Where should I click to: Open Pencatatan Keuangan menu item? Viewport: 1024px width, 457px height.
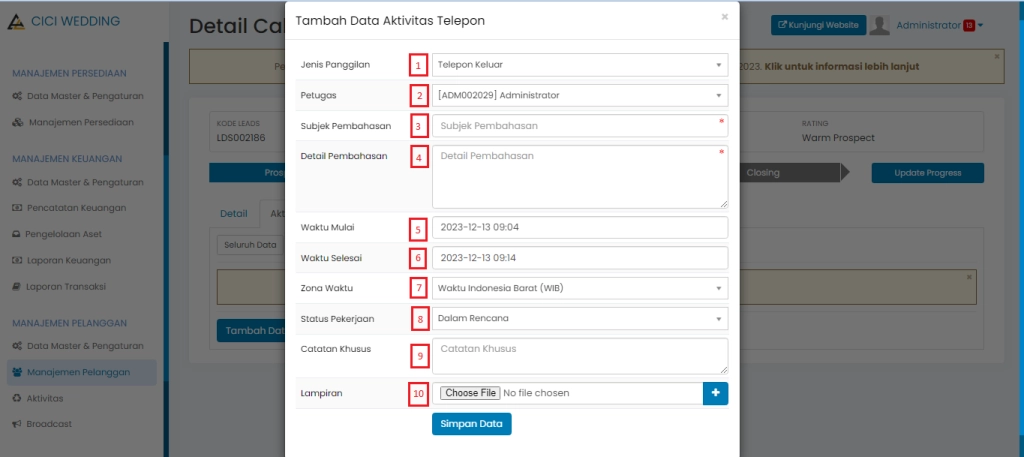click(76, 208)
